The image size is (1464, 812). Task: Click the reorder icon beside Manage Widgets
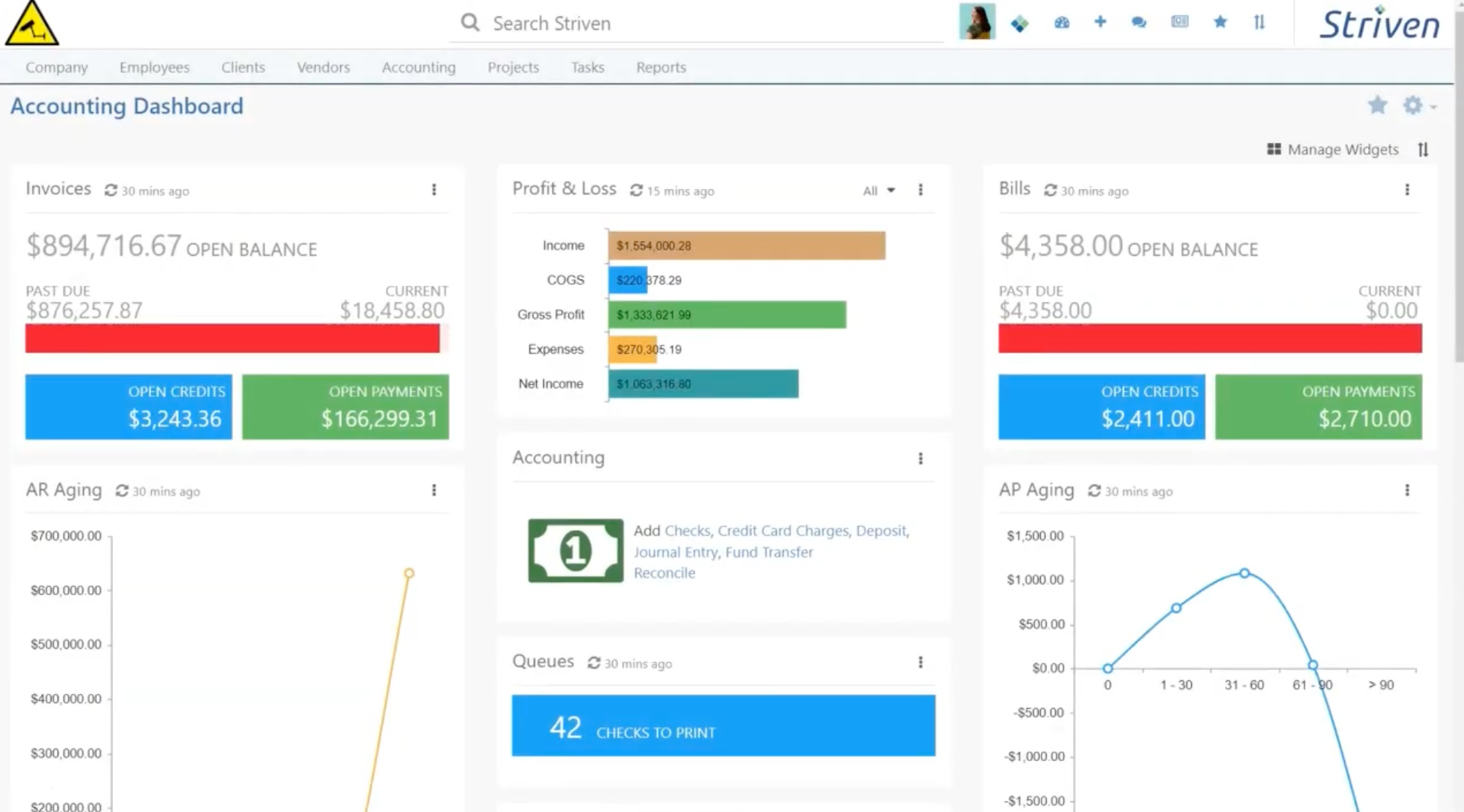[1424, 149]
